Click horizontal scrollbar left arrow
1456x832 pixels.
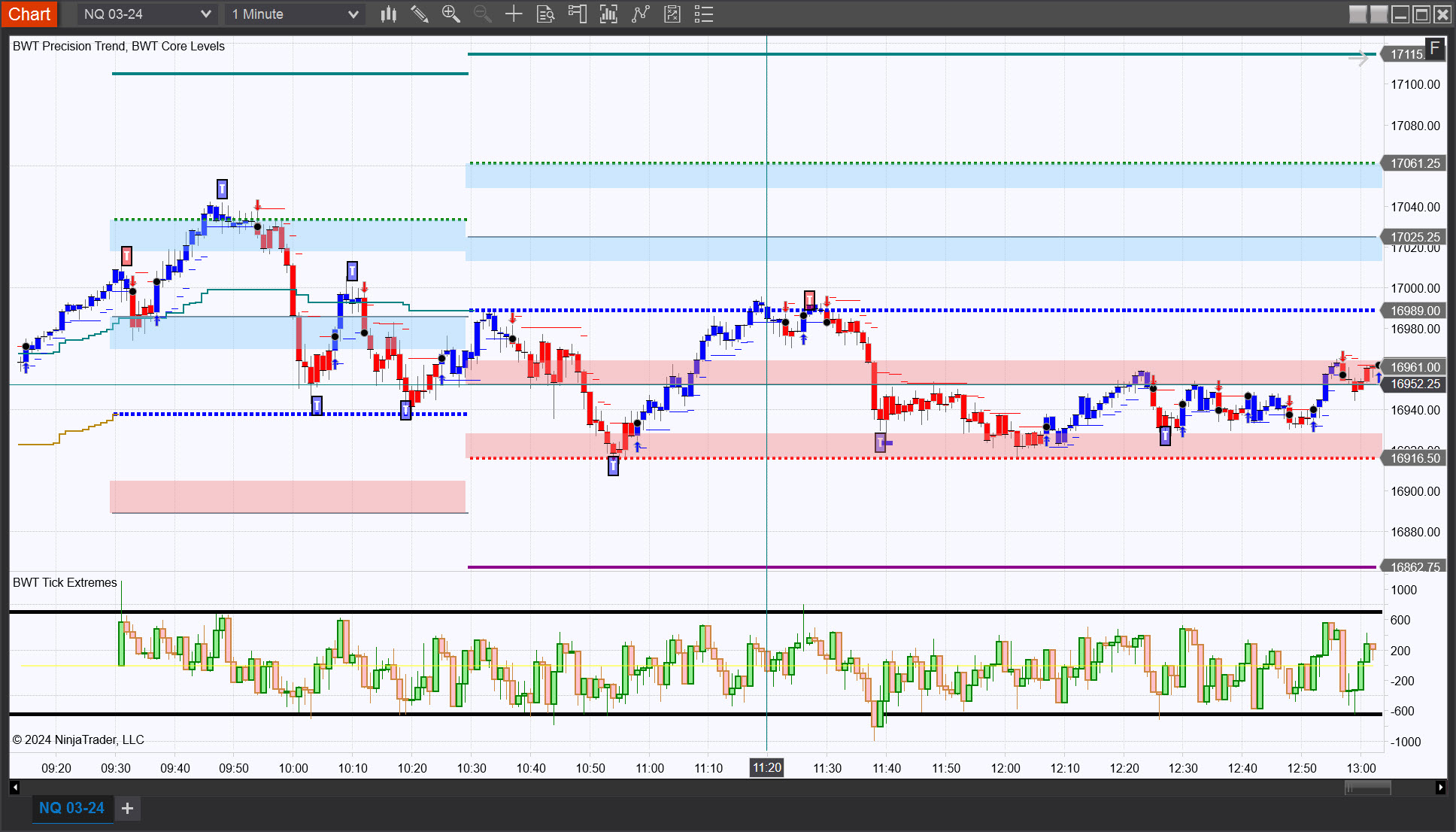tap(14, 788)
